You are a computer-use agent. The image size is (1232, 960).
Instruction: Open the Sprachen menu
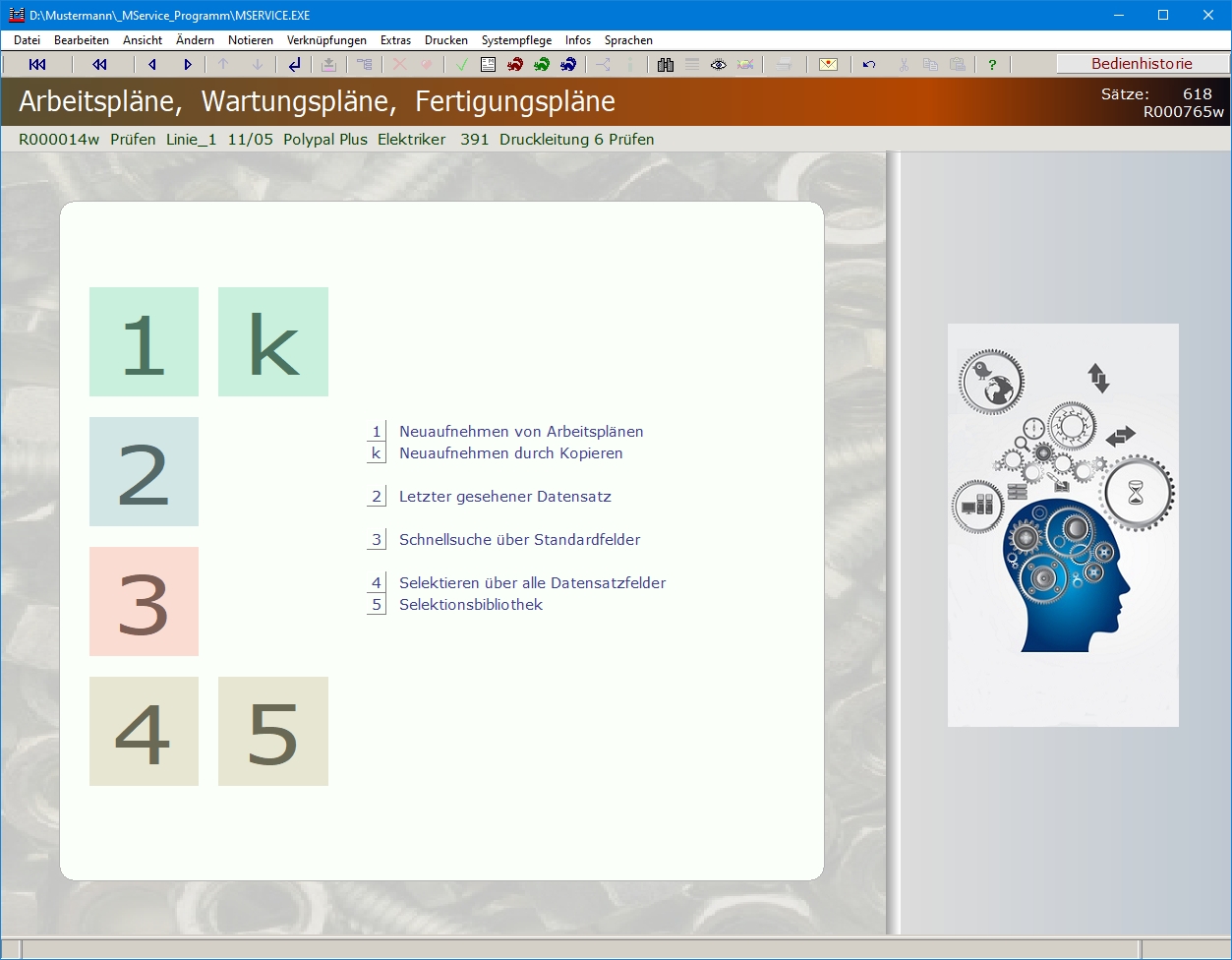click(x=628, y=40)
